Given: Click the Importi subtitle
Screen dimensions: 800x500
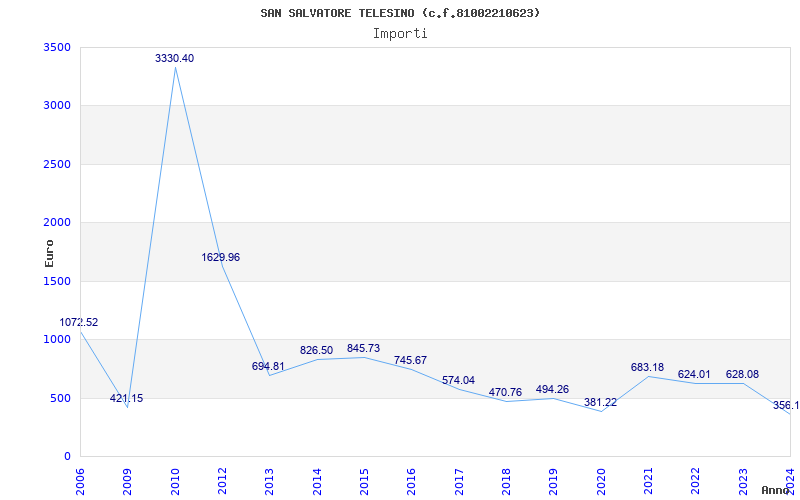Looking at the screenshot, I should 400,34.
